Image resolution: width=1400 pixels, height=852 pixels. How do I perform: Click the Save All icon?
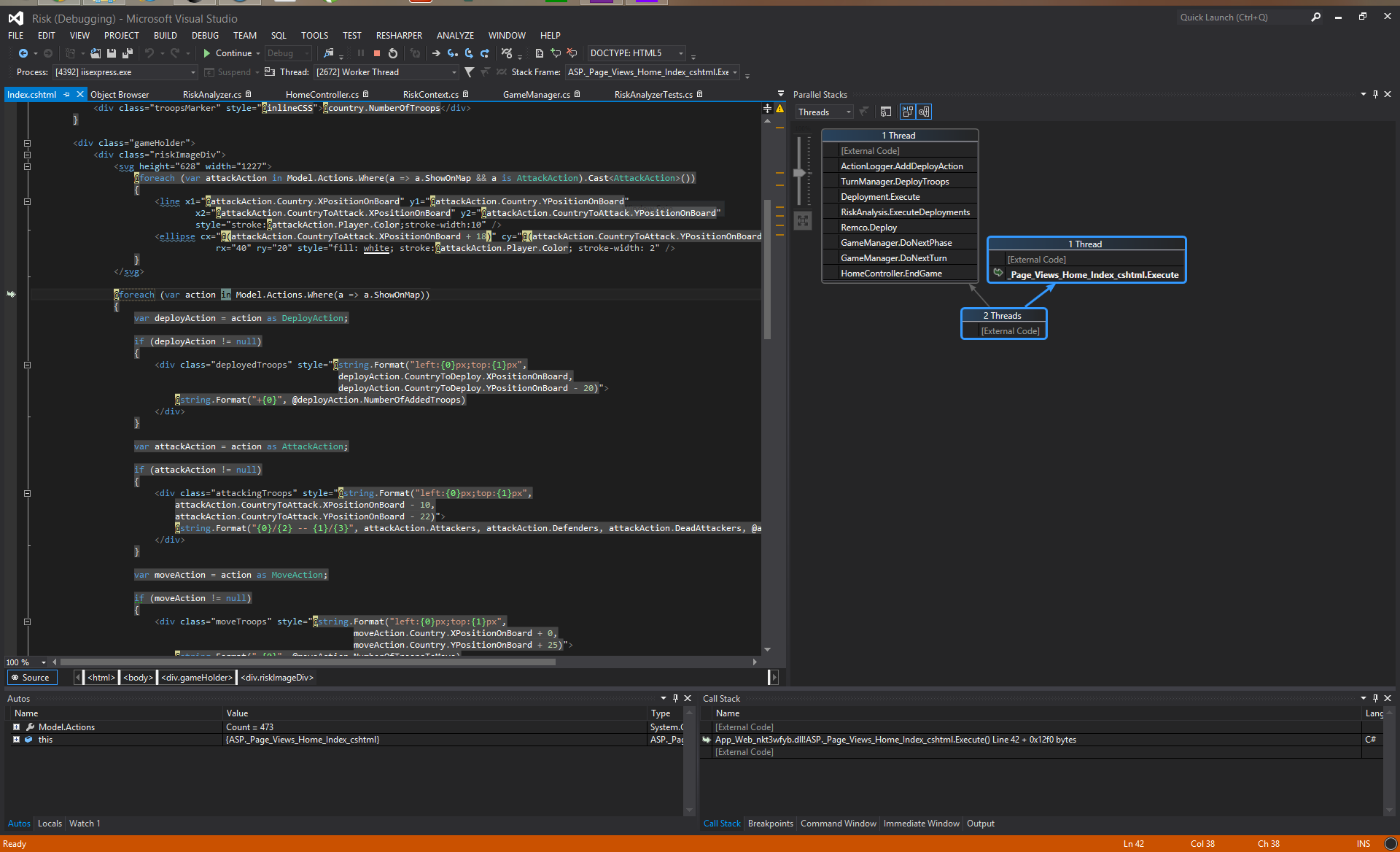click(128, 53)
